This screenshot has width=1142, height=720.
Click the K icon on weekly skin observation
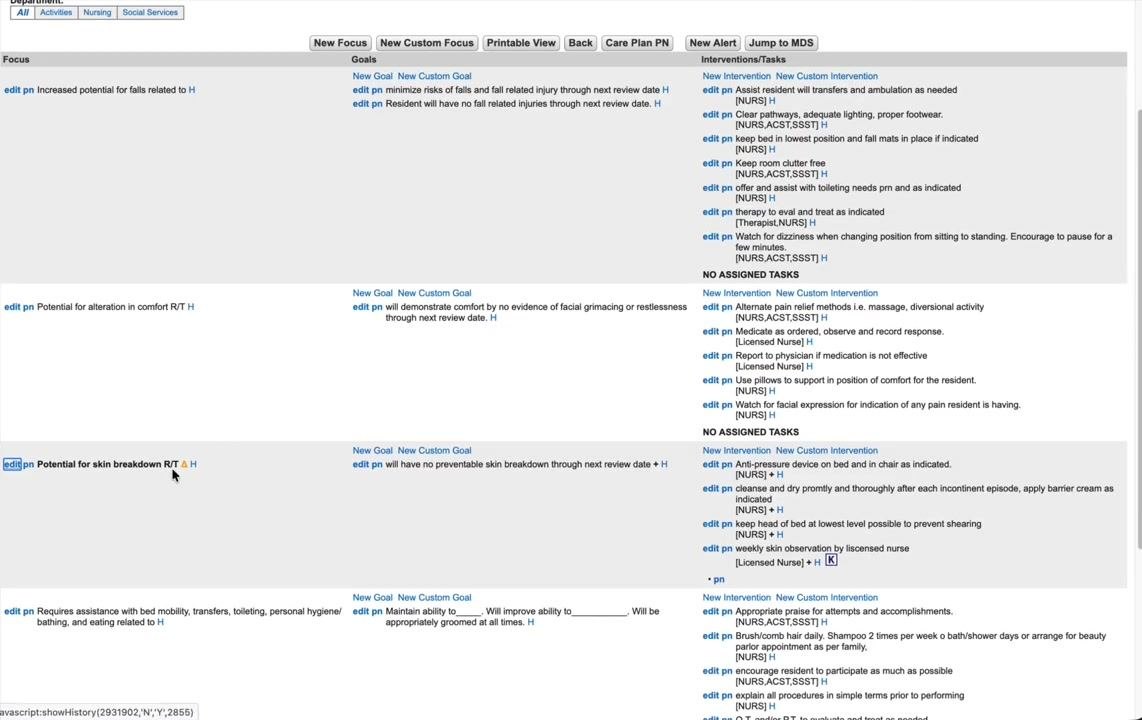click(831, 560)
